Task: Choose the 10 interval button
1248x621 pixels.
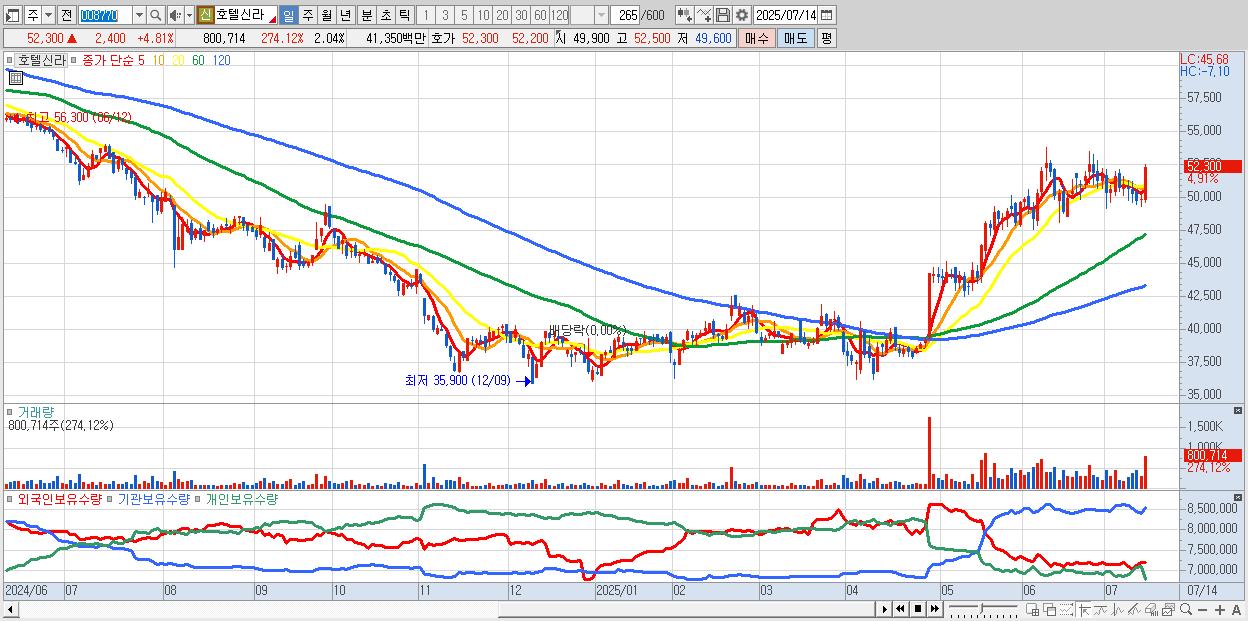Action: pyautogui.click(x=483, y=15)
